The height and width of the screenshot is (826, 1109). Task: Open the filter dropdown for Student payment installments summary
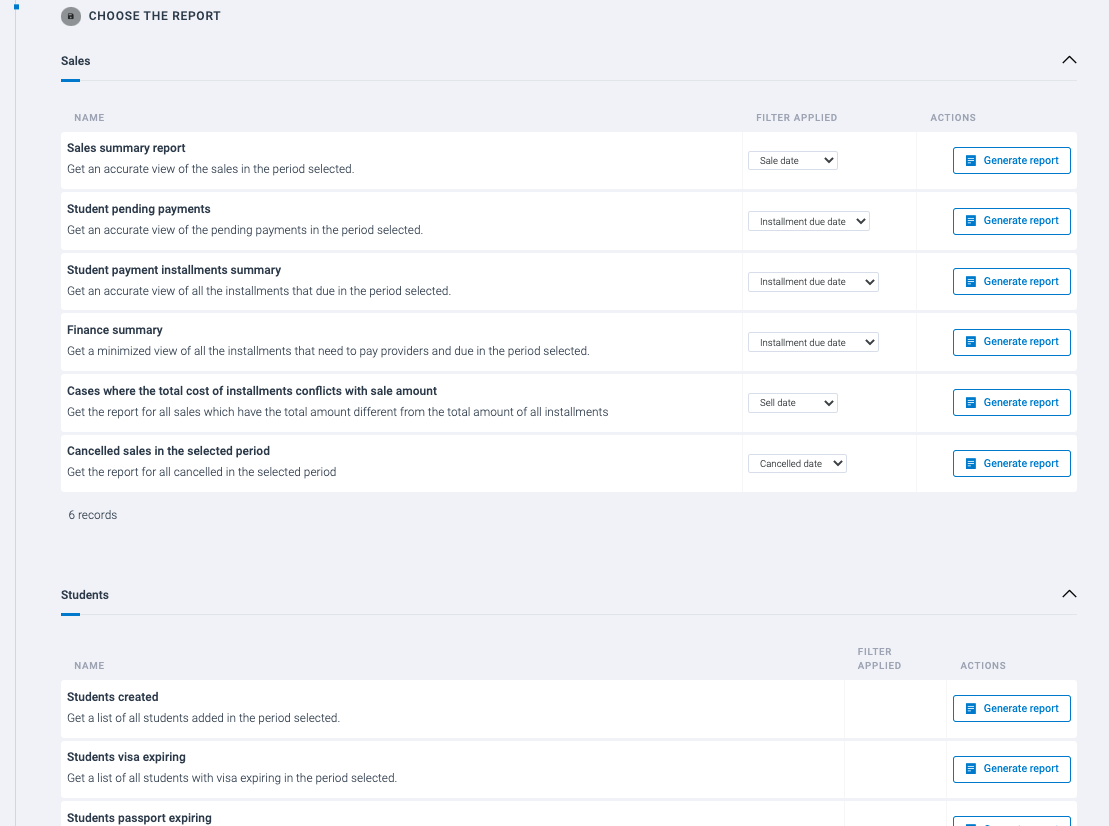tap(813, 281)
